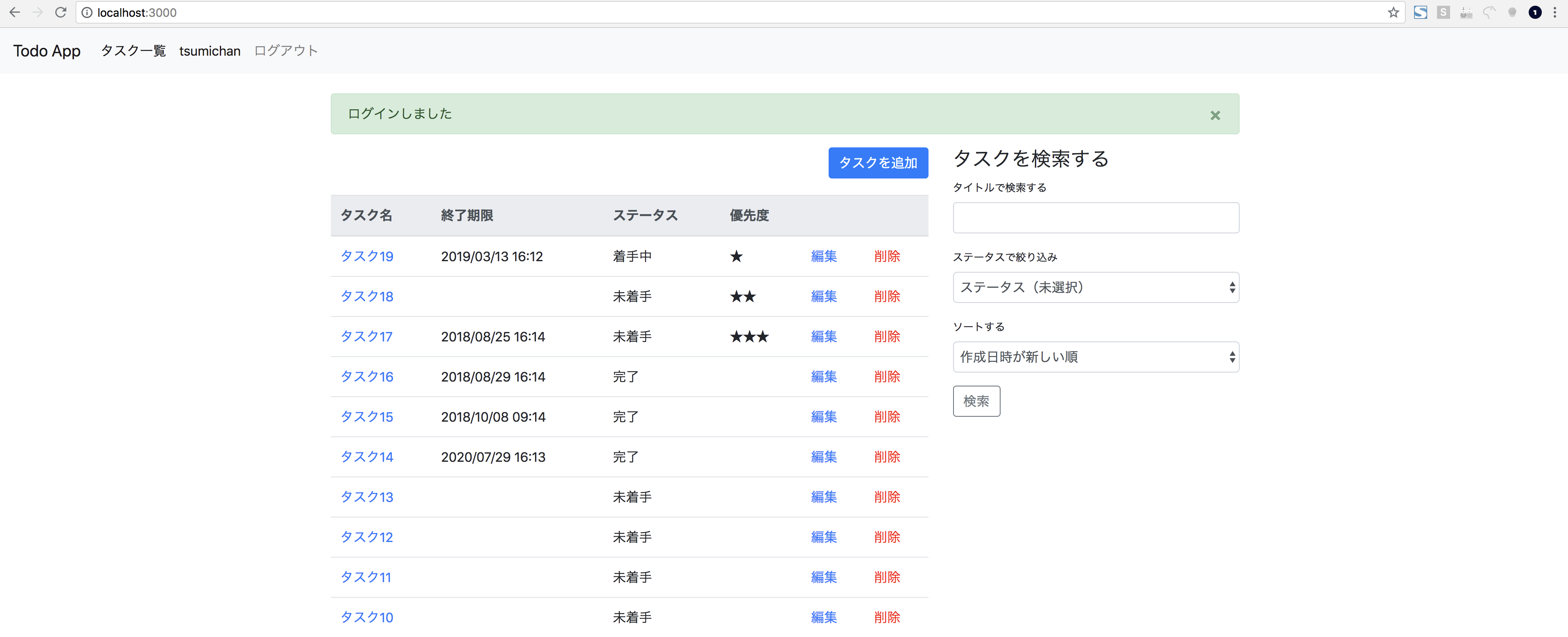Click 編集 for タスク16
1568x637 pixels.
(824, 377)
